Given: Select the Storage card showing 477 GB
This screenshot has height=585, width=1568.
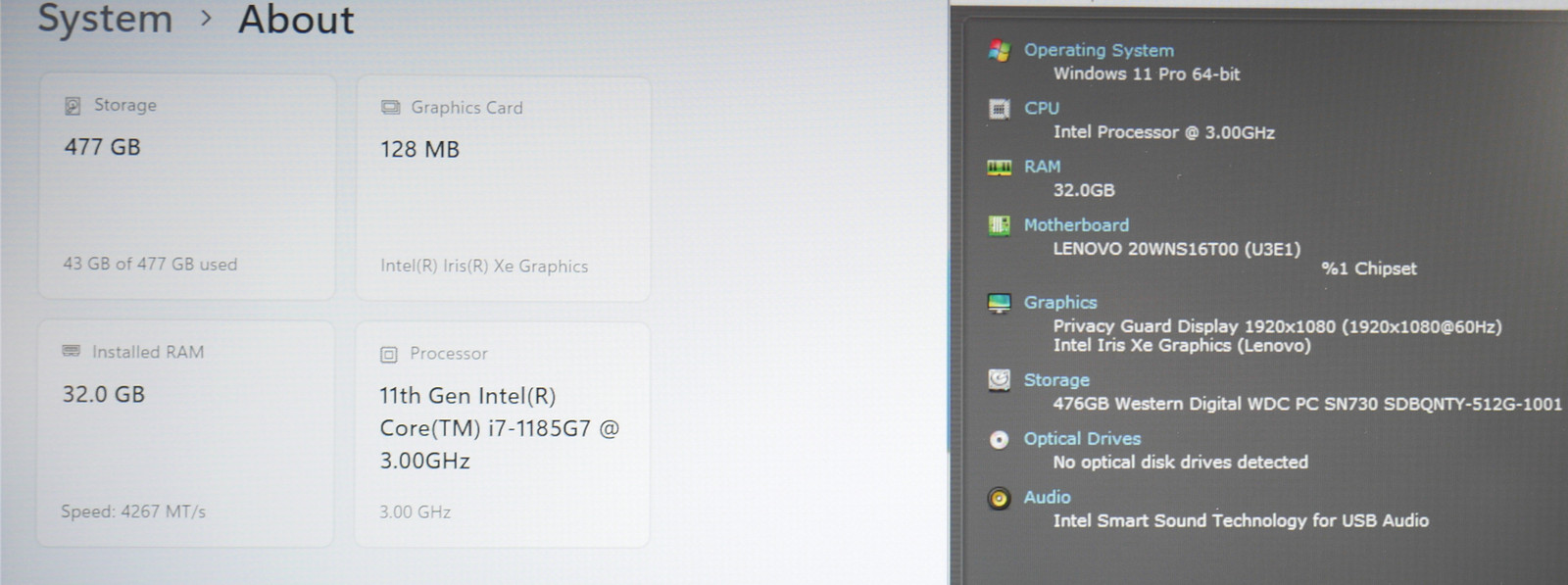Looking at the screenshot, I should (x=186, y=187).
